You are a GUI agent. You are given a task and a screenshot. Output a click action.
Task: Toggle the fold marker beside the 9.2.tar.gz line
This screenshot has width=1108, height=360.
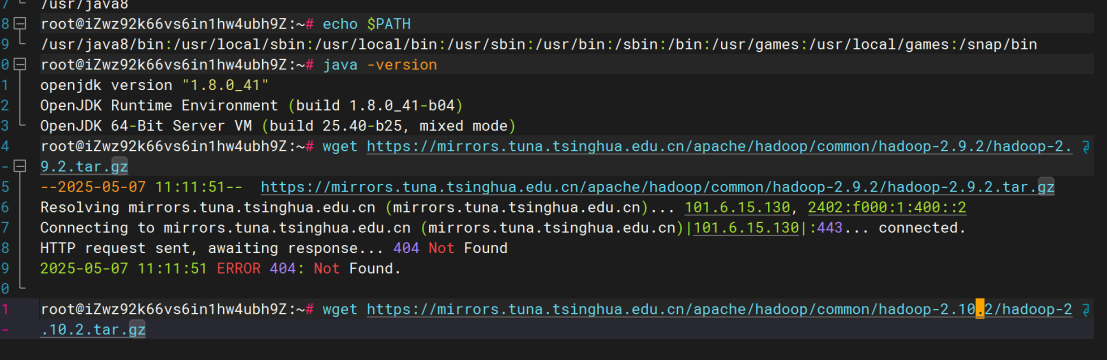tap(20, 167)
